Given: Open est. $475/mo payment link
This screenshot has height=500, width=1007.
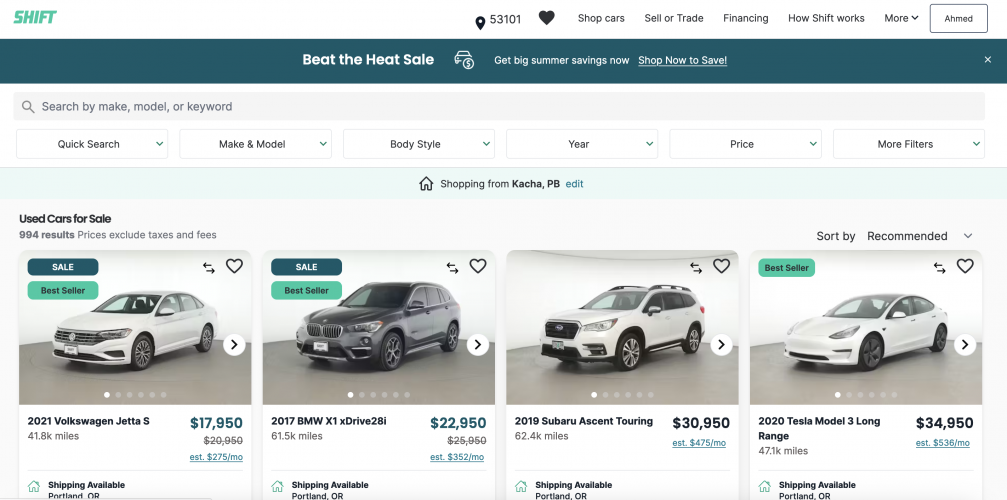Looking at the screenshot, I should (x=699, y=443).
